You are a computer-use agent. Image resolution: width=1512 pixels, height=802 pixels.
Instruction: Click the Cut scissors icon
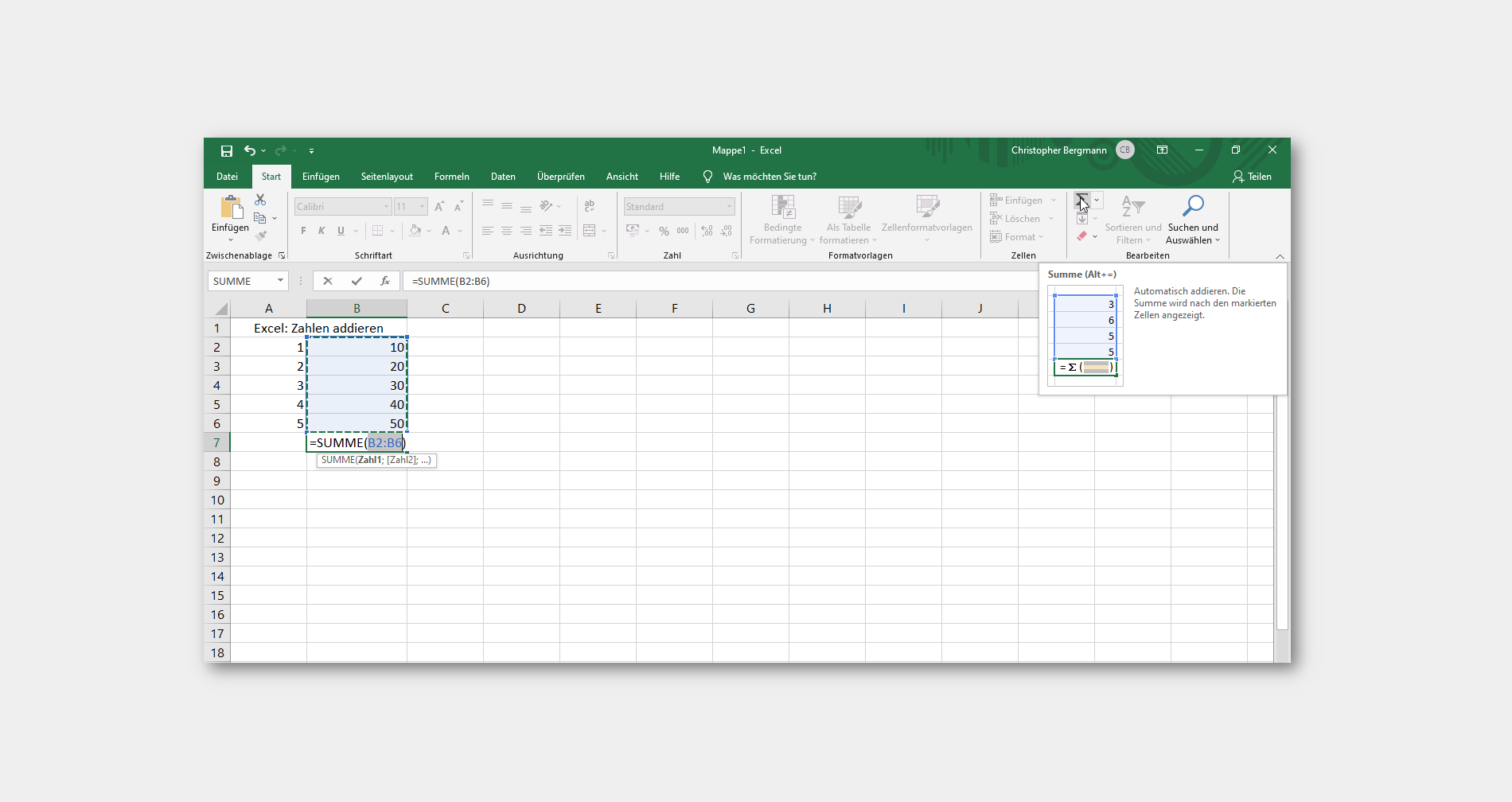tap(260, 200)
